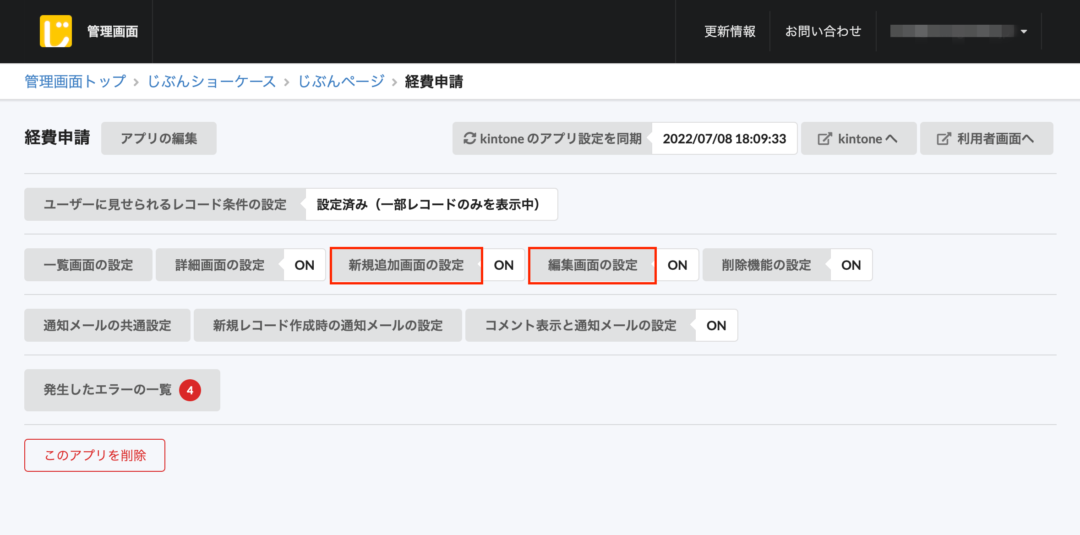Open 利用者画面へ external link button
The image size is (1080, 535).
986,139
